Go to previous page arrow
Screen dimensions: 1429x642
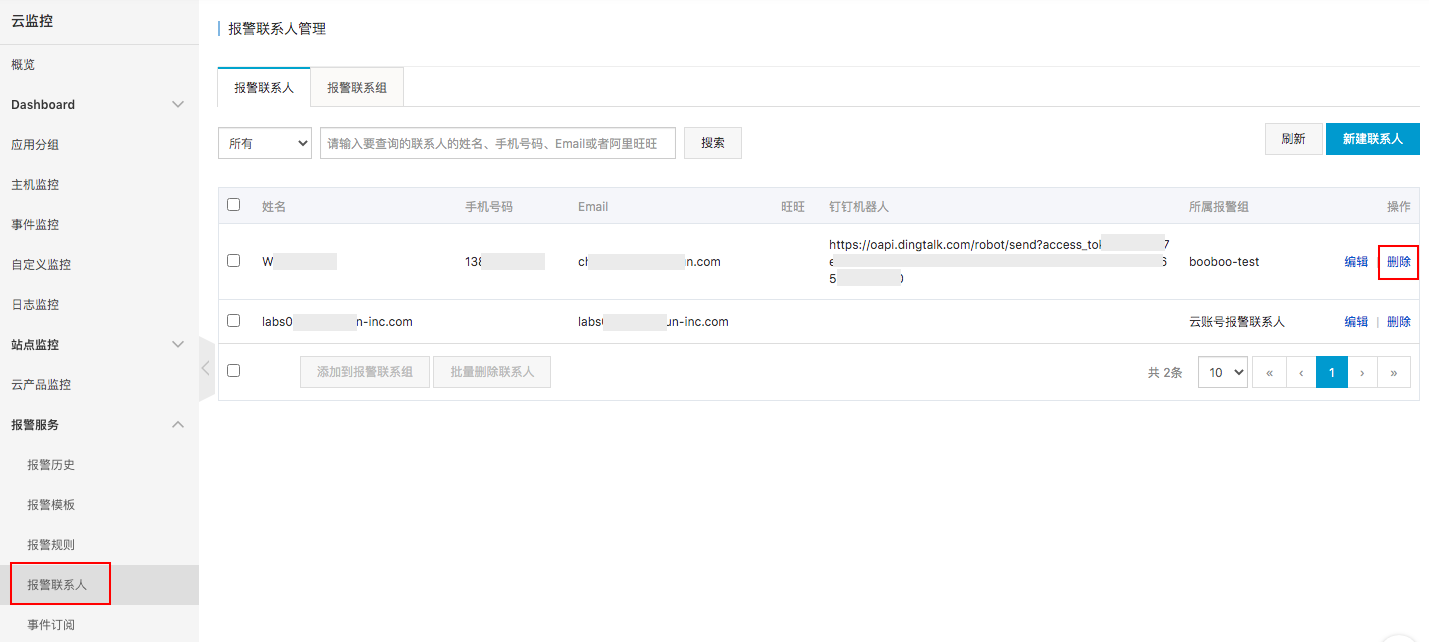[x=1301, y=372]
